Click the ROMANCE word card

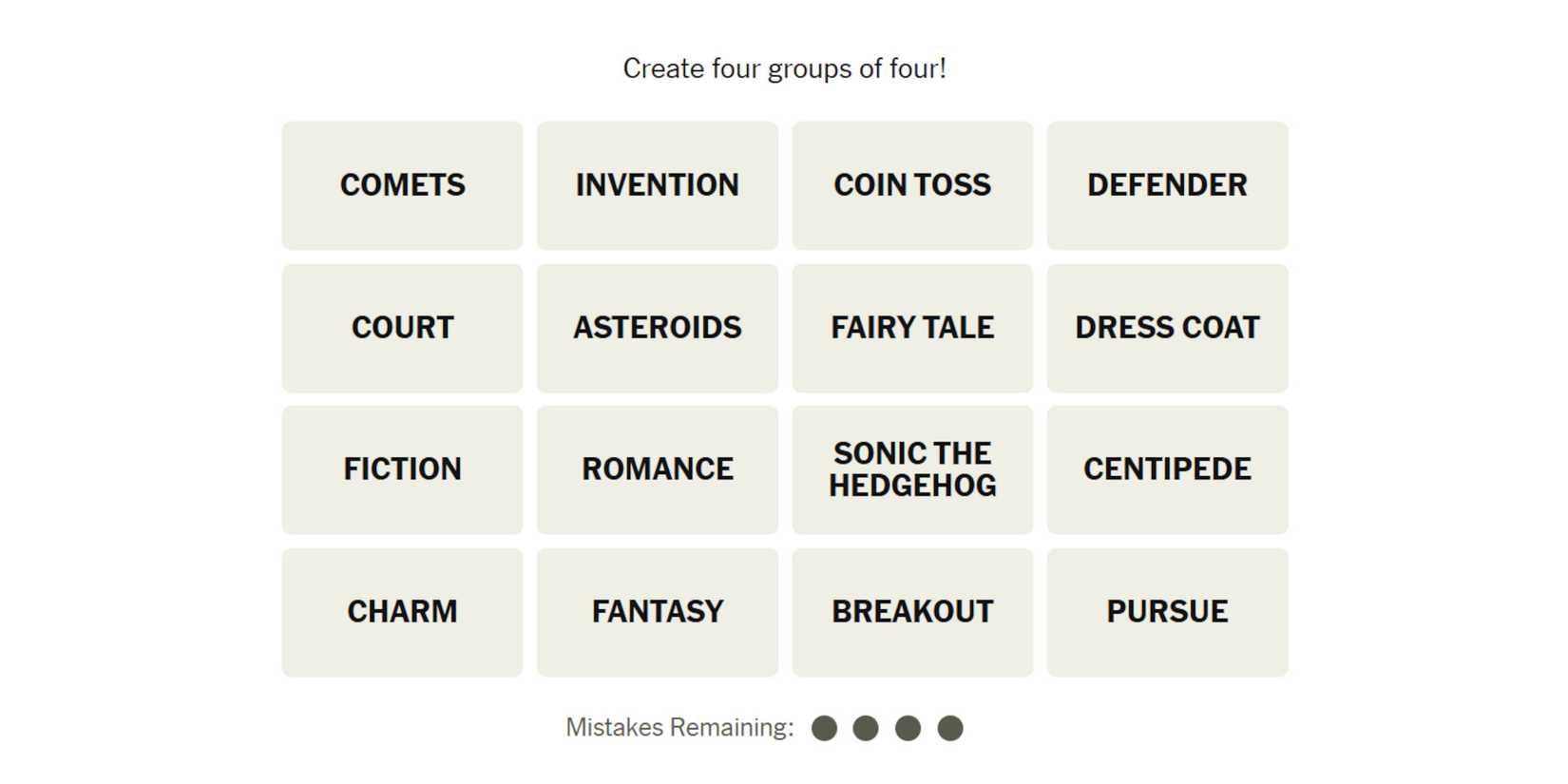pos(657,469)
